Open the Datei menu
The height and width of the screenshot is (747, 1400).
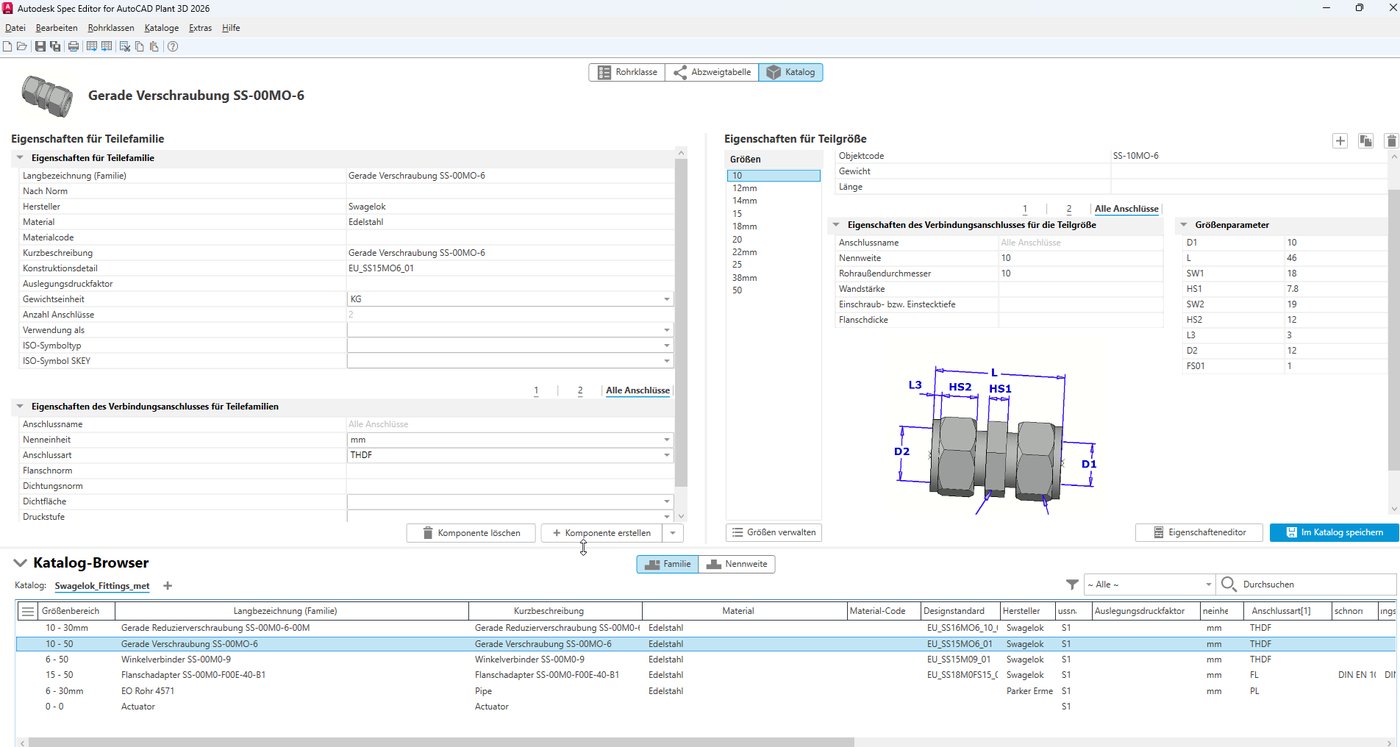click(x=15, y=28)
